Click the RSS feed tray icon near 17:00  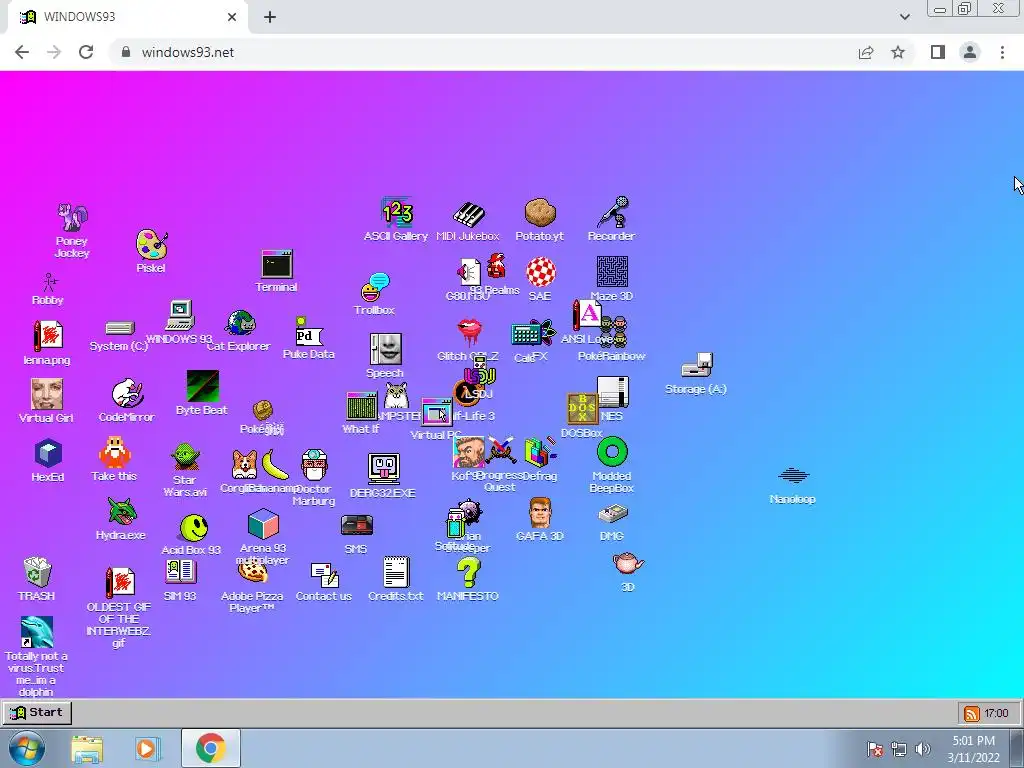[x=972, y=713]
